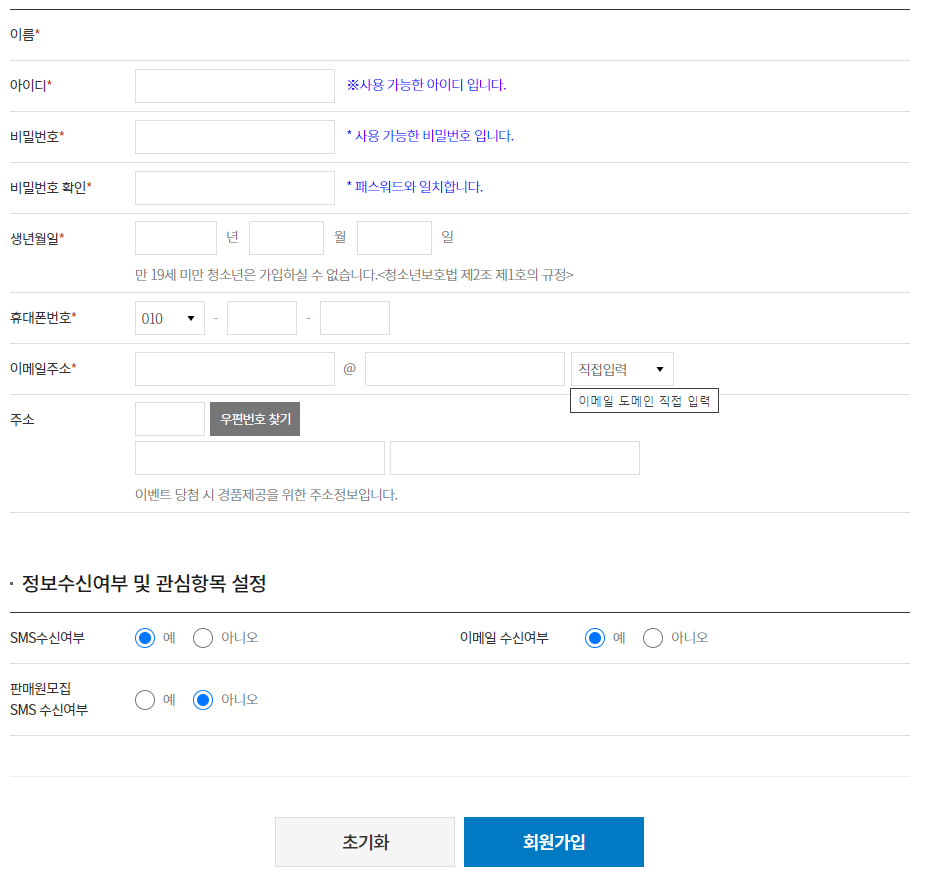
Task: Select 아니오 for SMS수신여부
Action: 203,638
